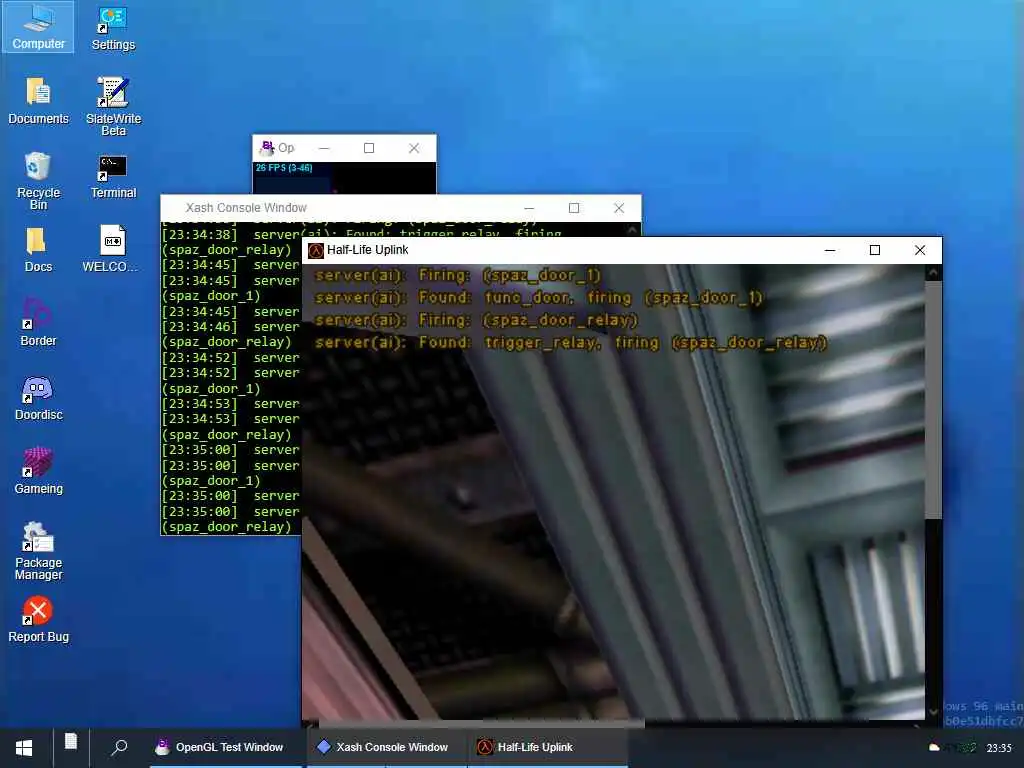Click the OpenGL window title bar icon
The image size is (1024, 768).
(266, 148)
